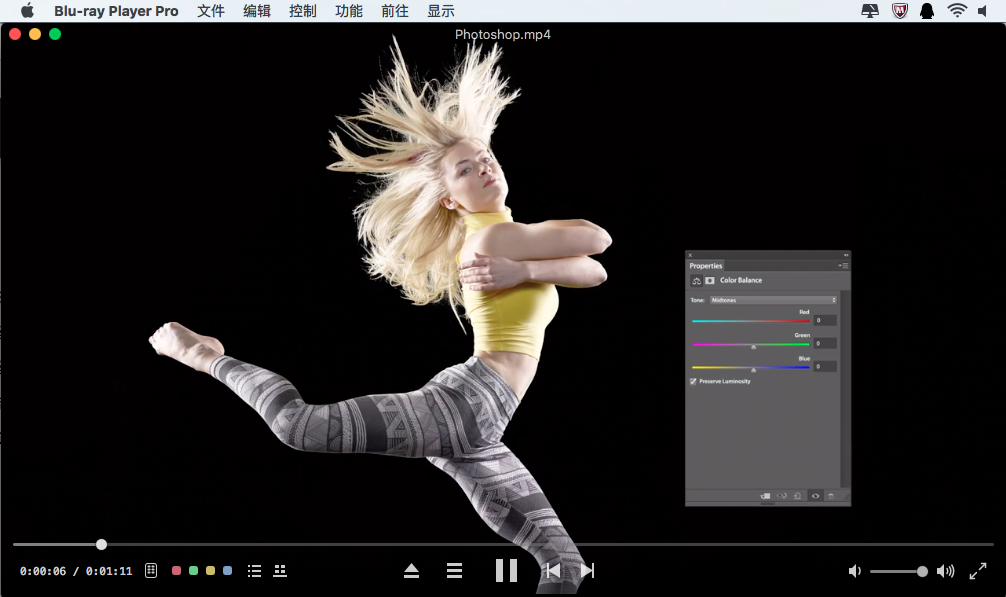
Task: Click the eject disc icon
Action: click(412, 570)
